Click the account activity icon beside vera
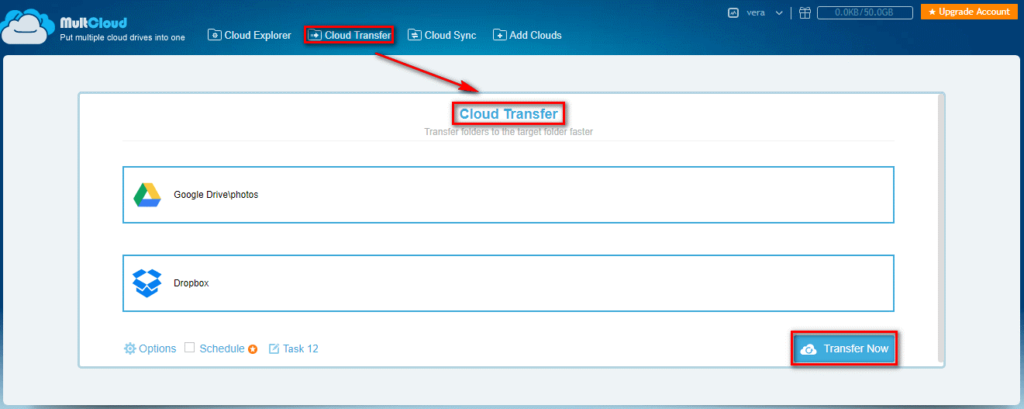This screenshot has height=409, width=1024. tap(733, 12)
